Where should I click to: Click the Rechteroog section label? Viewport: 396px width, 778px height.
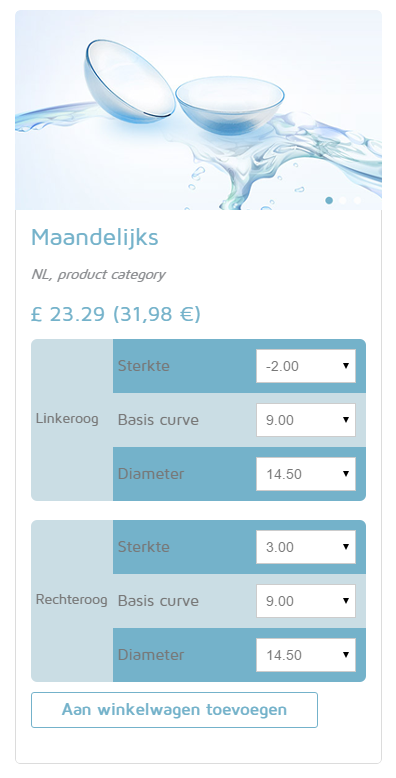coord(71,600)
